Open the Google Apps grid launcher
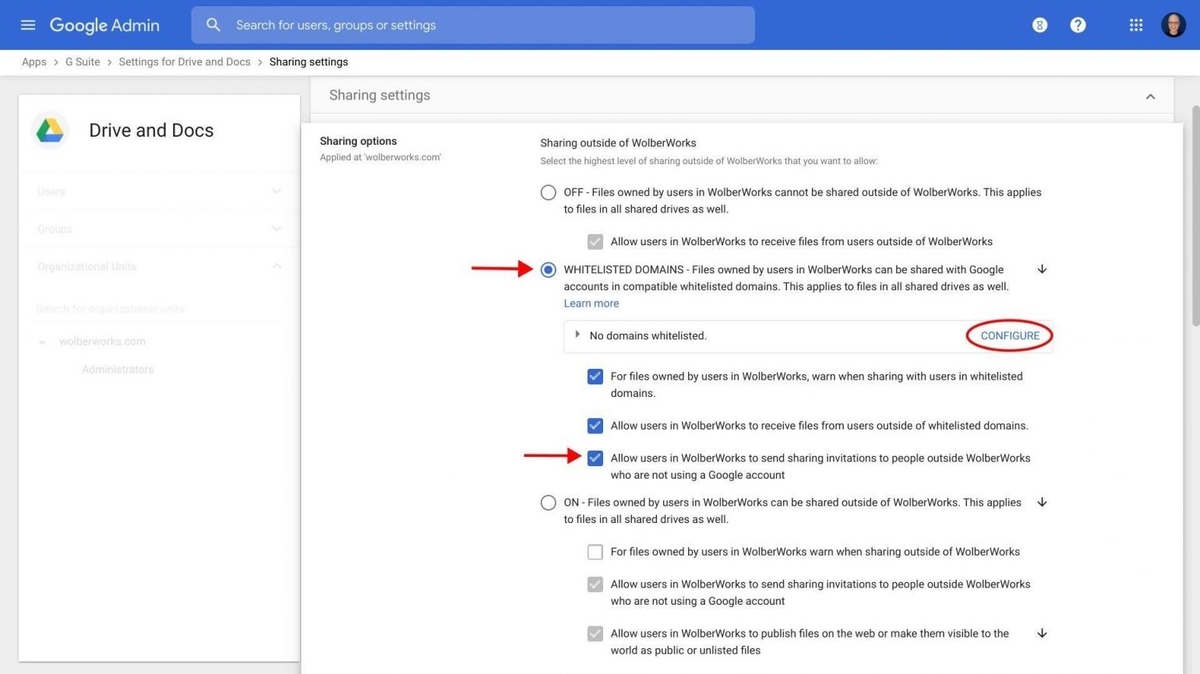Image resolution: width=1200 pixels, height=674 pixels. click(1135, 24)
